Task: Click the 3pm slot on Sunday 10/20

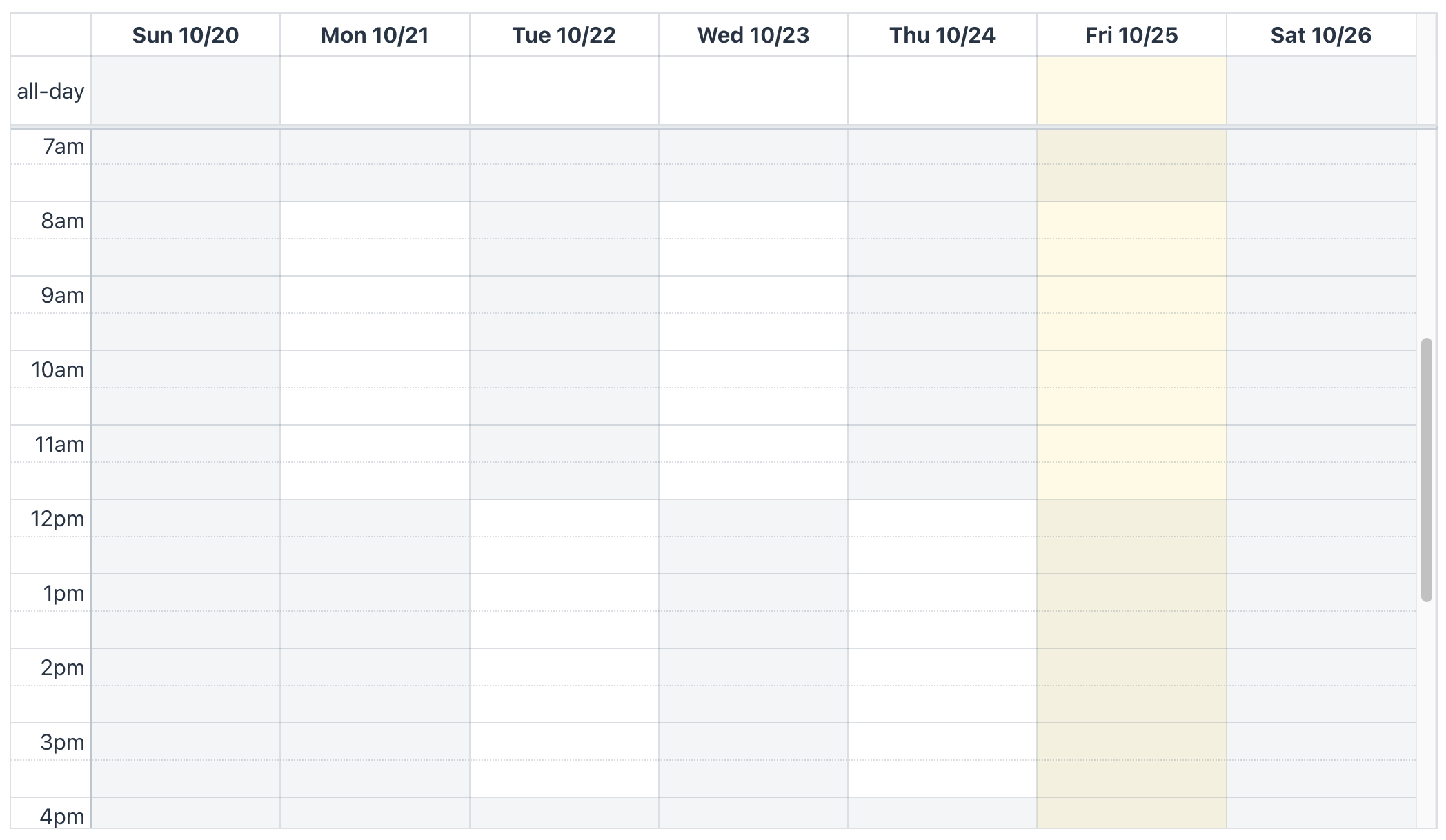Action: click(x=185, y=742)
